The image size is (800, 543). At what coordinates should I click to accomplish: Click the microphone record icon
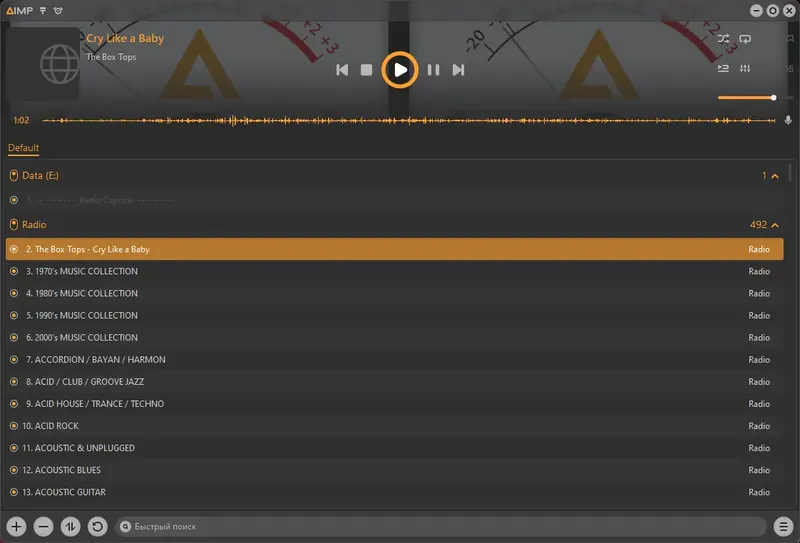point(788,120)
